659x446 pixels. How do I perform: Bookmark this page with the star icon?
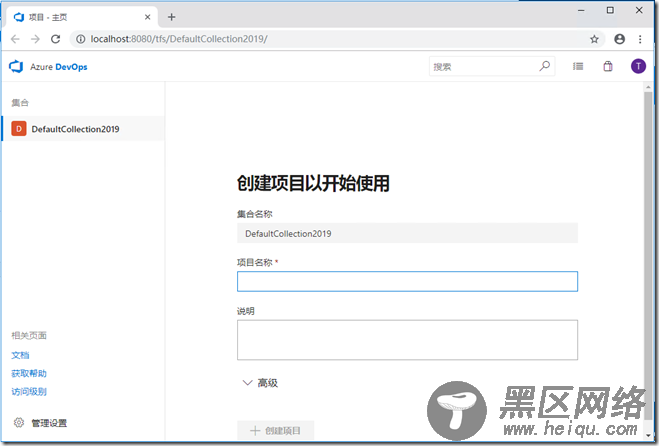coord(594,39)
